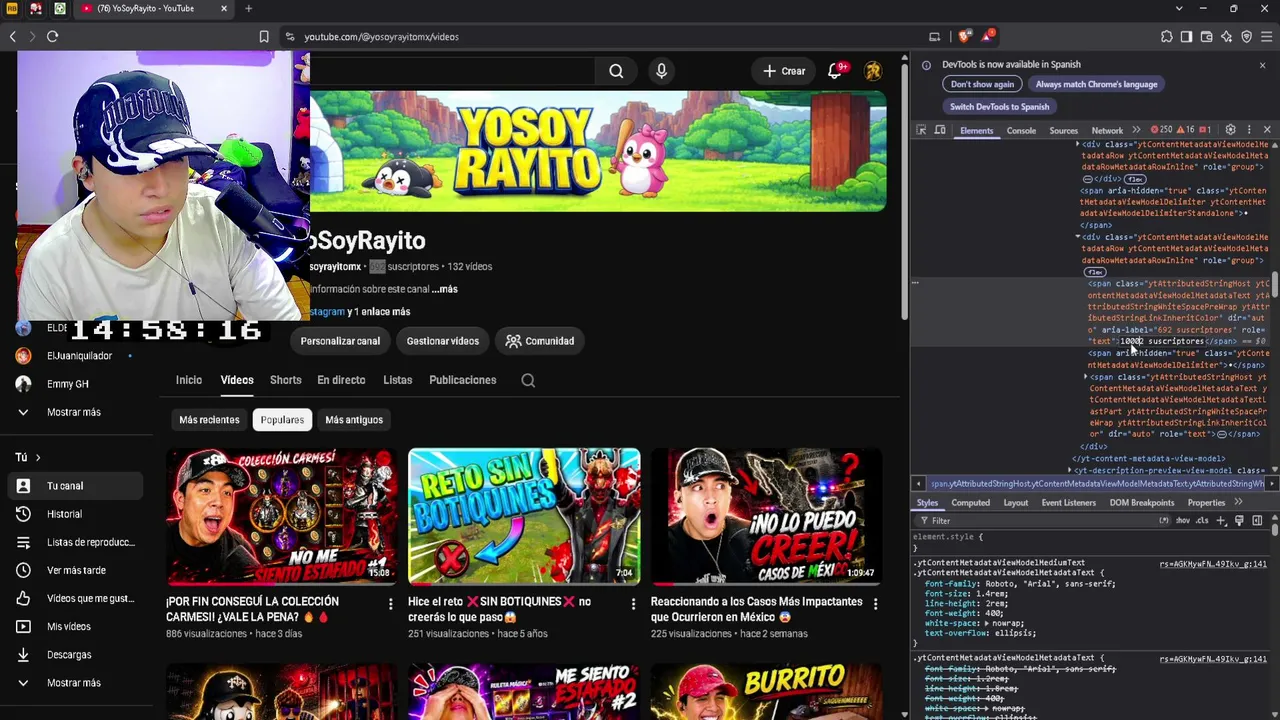Toggle rendering emulations paintbrush icon
This screenshot has width=1280, height=720.
click(x=1239, y=521)
